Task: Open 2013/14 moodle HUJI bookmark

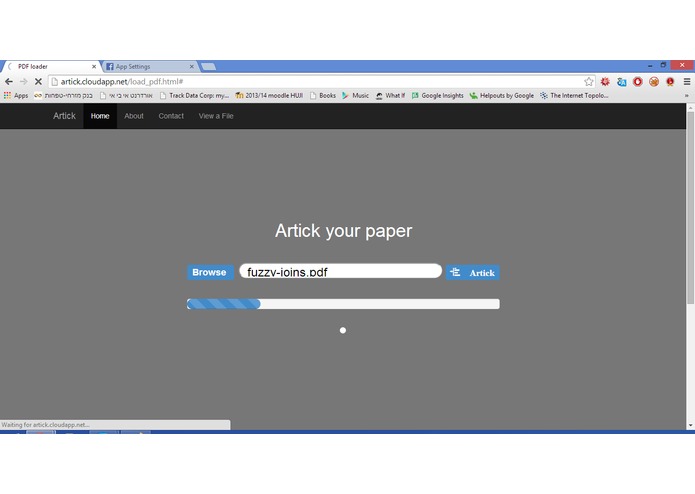Action: point(269,95)
